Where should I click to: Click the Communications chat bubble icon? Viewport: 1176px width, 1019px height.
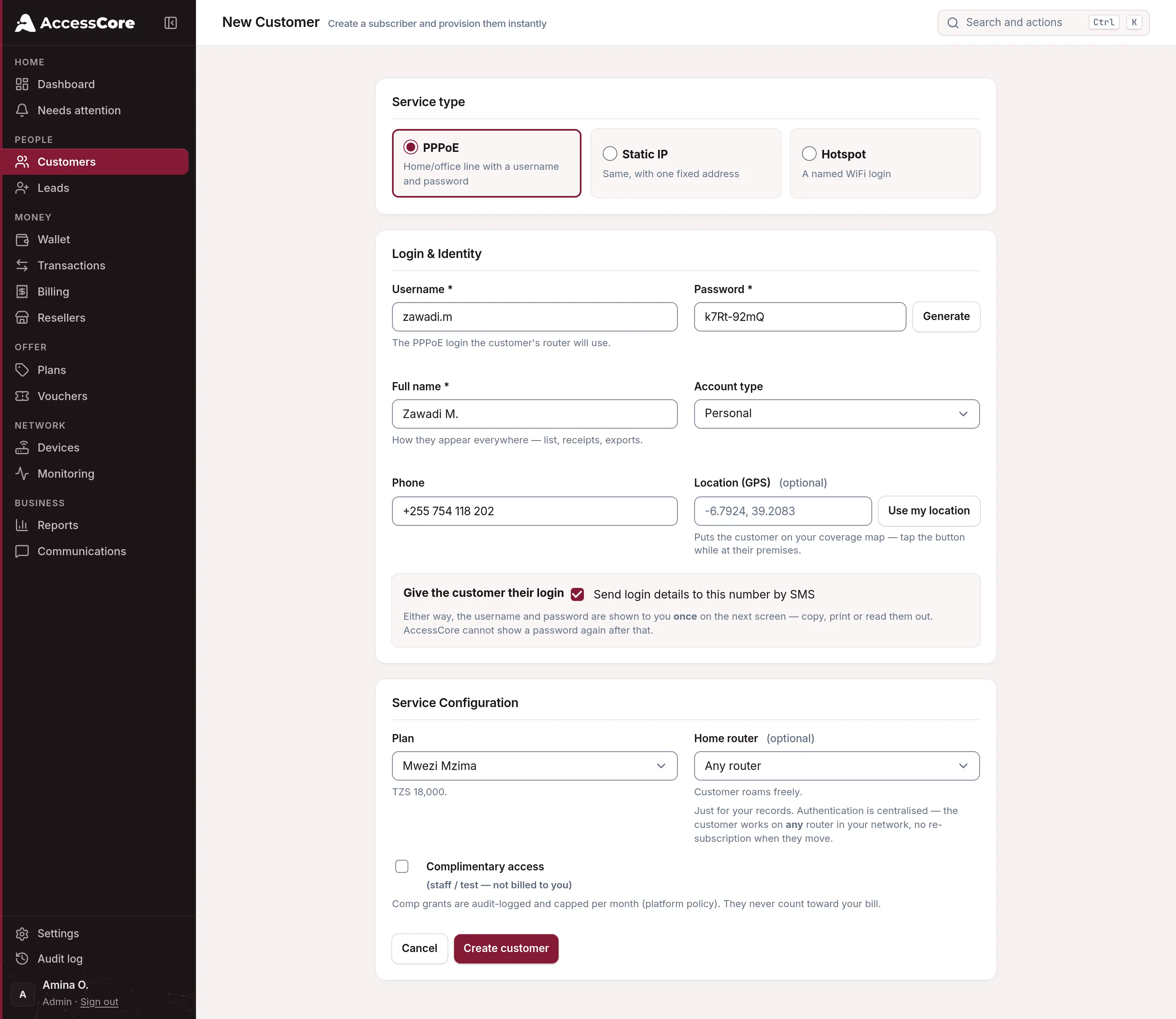click(x=22, y=552)
